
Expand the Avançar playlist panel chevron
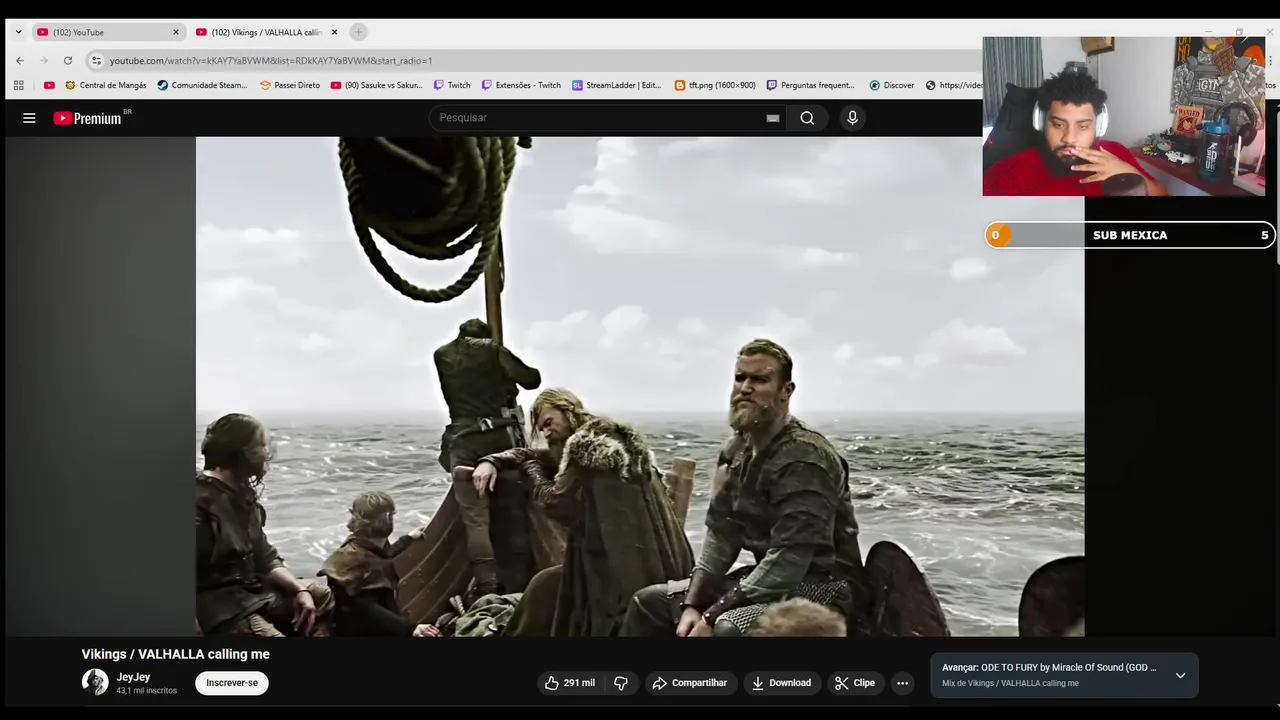1180,675
